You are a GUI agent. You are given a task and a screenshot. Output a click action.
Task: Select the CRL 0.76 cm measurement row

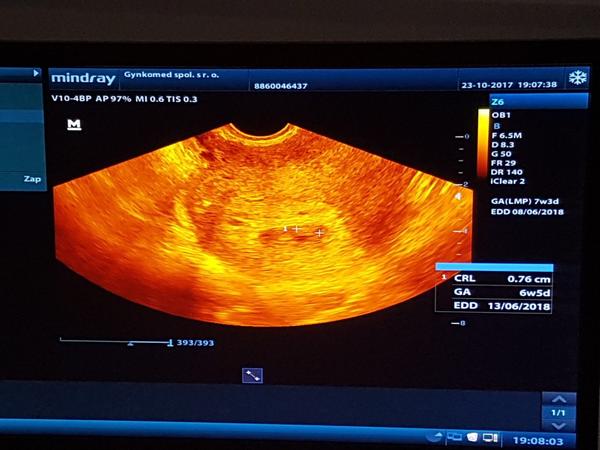click(x=493, y=277)
